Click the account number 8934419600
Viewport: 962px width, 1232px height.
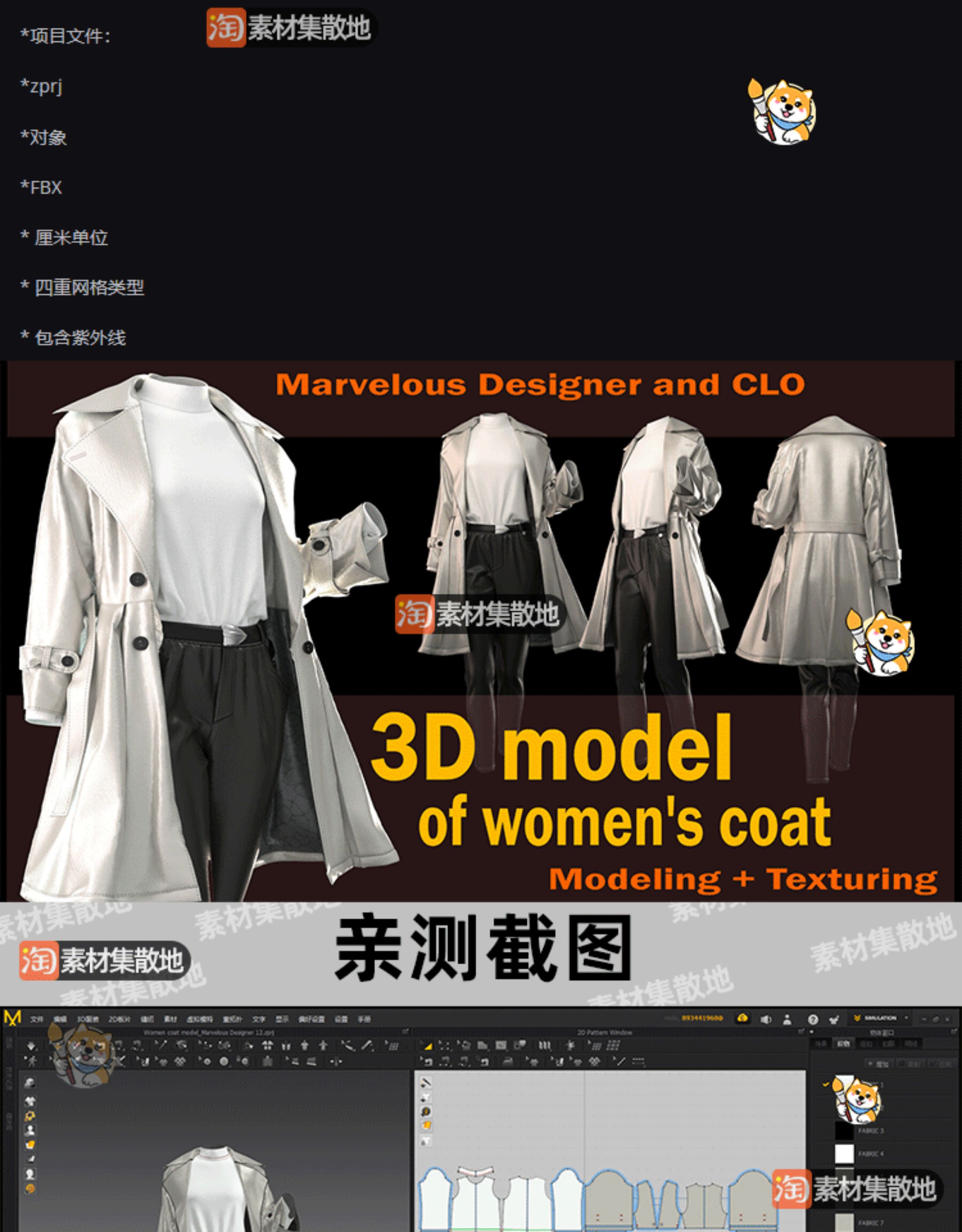[x=702, y=1017]
